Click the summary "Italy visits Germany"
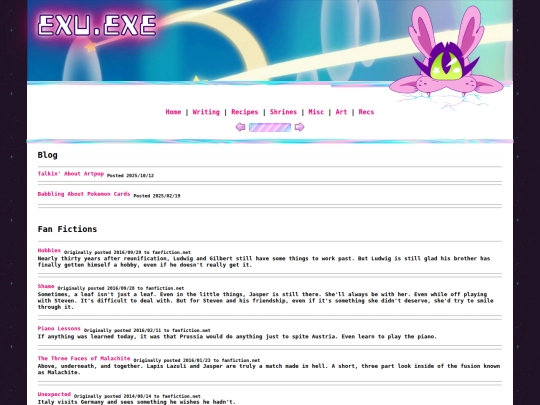This screenshot has height=405, width=540. click(136, 402)
